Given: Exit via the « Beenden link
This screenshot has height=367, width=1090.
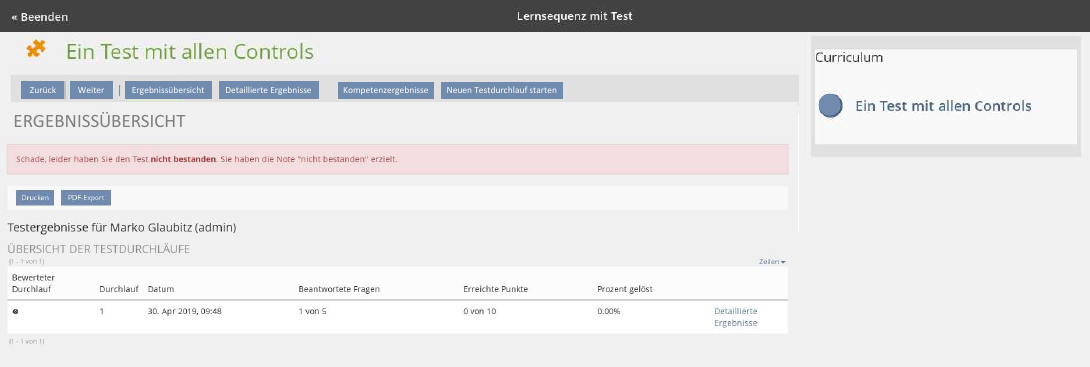Looking at the screenshot, I should point(40,17).
